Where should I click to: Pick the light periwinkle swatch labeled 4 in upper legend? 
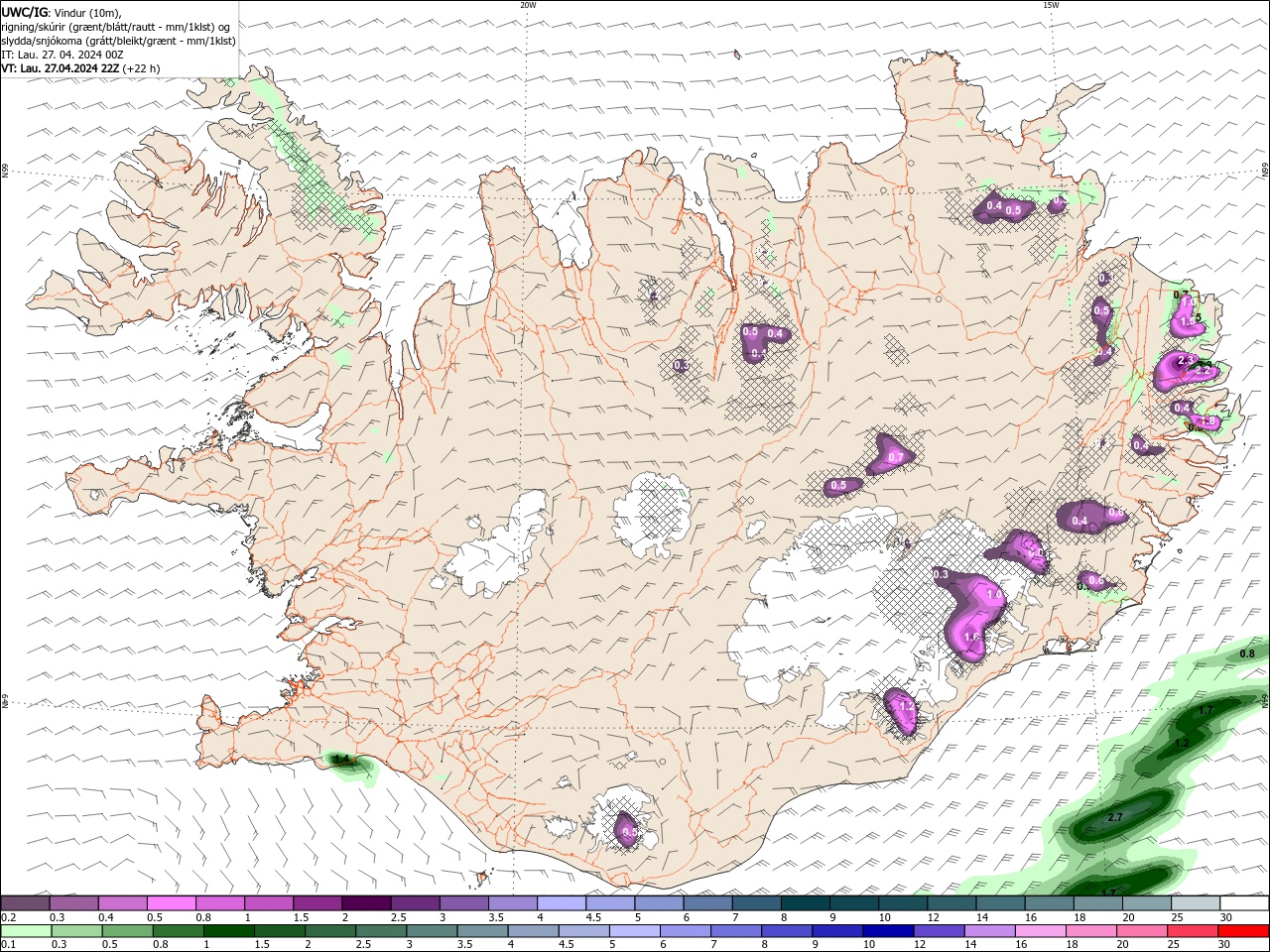tap(561, 902)
